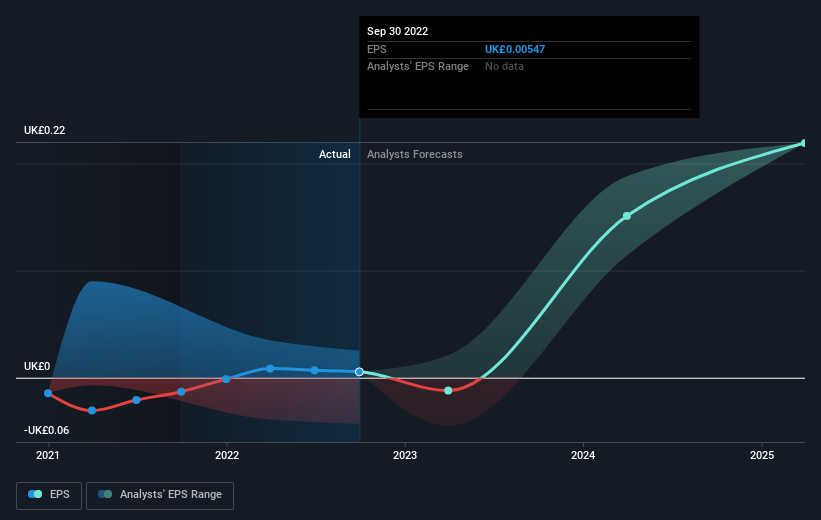Click the 2023 x-axis label
The width and height of the screenshot is (821, 520).
[x=405, y=456]
